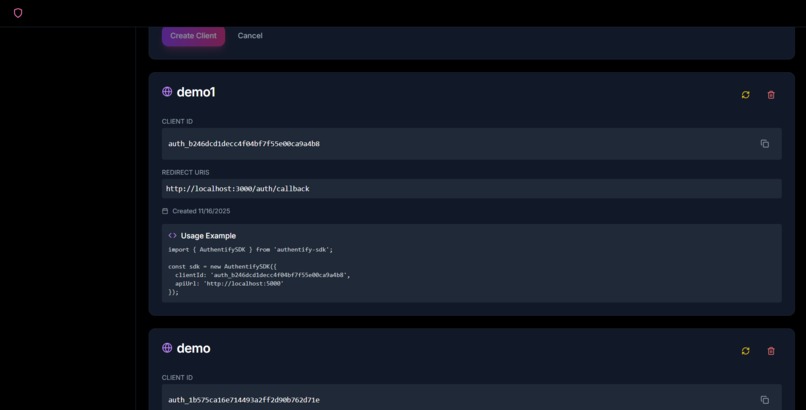The height and width of the screenshot is (410, 806).
Task: Delete the demo1 client
Action: [x=771, y=95]
